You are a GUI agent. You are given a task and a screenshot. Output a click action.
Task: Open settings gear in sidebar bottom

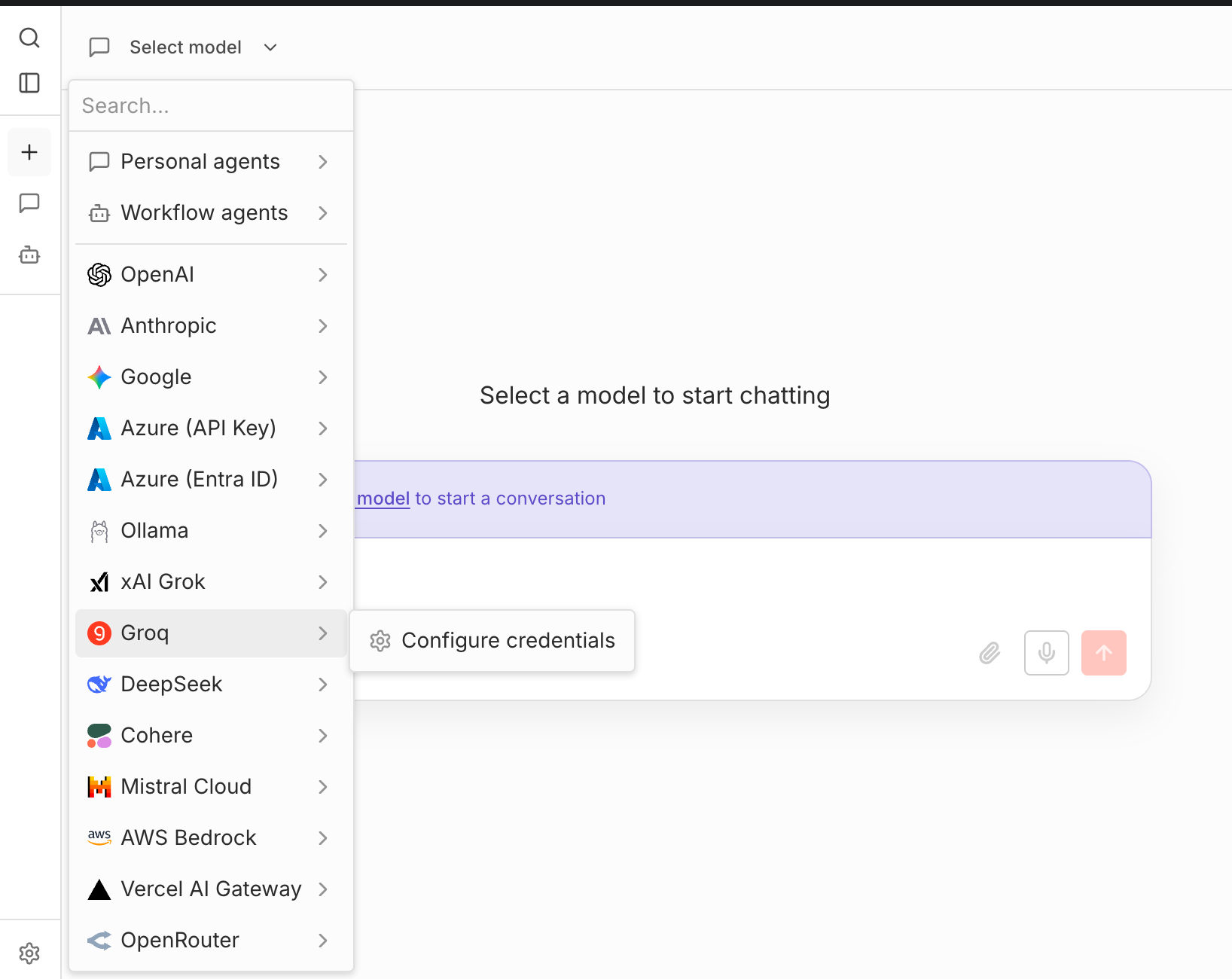point(29,953)
